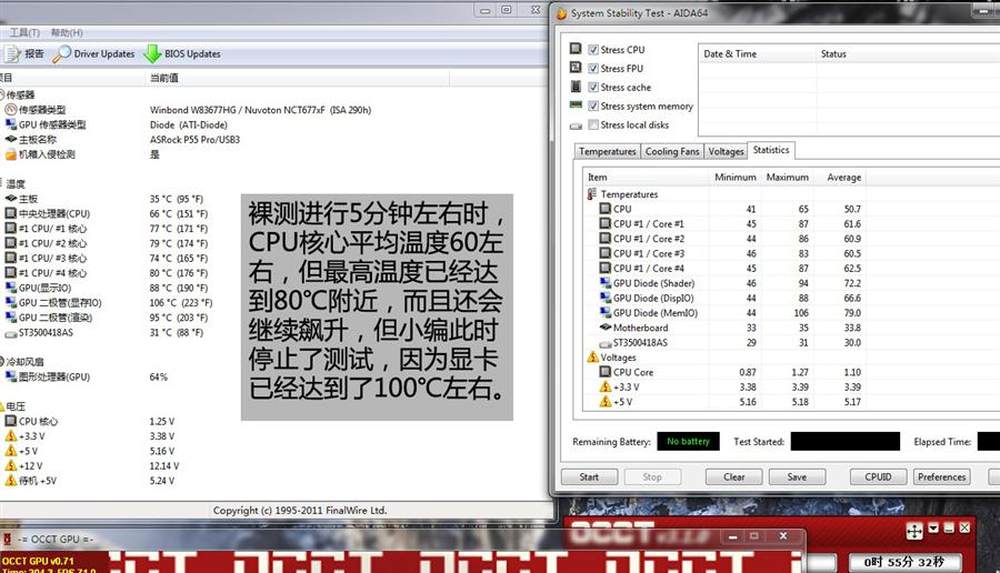
Task: Click the Stress cache icon
Action: point(575,86)
